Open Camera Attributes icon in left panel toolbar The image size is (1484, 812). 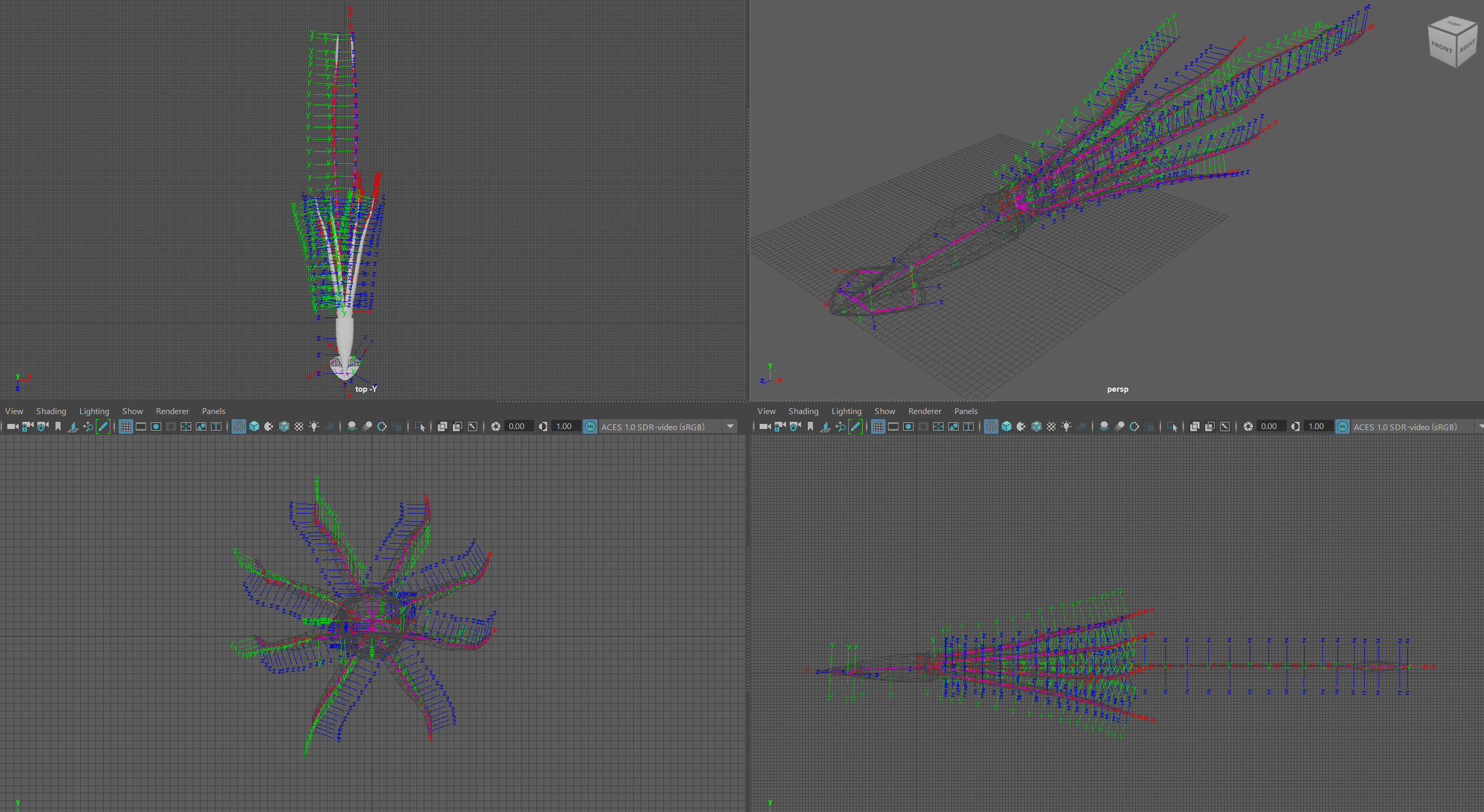42,426
